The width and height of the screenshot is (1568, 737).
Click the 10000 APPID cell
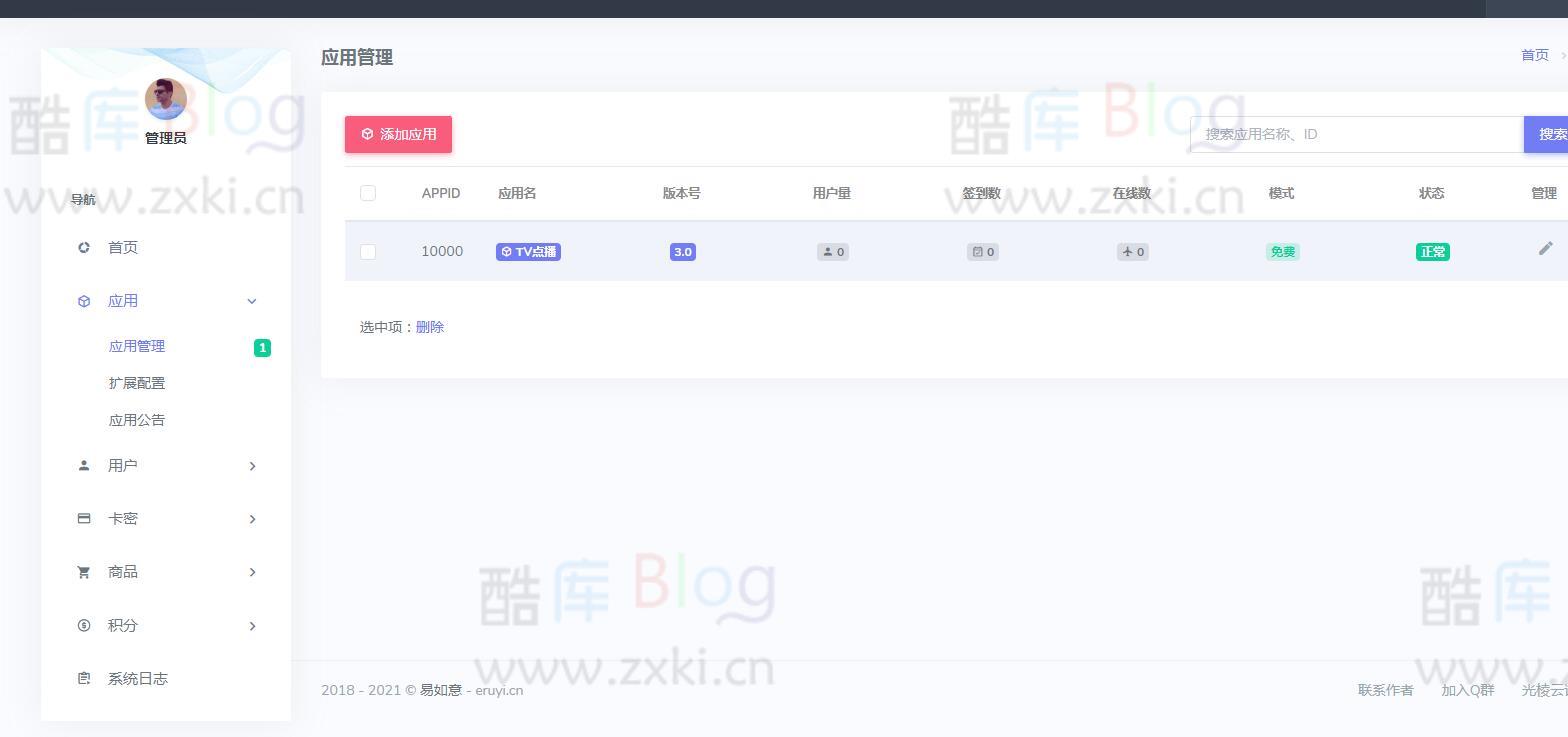pyautogui.click(x=442, y=251)
